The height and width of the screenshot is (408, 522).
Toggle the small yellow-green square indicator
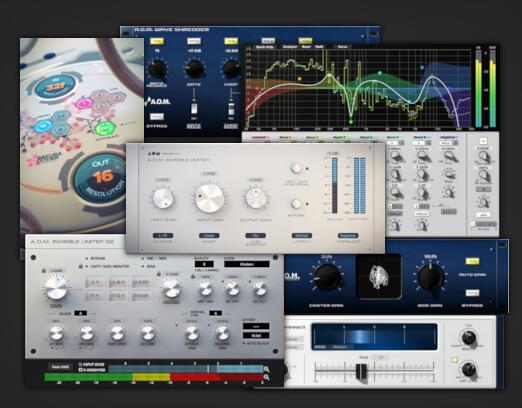pos(454,360)
